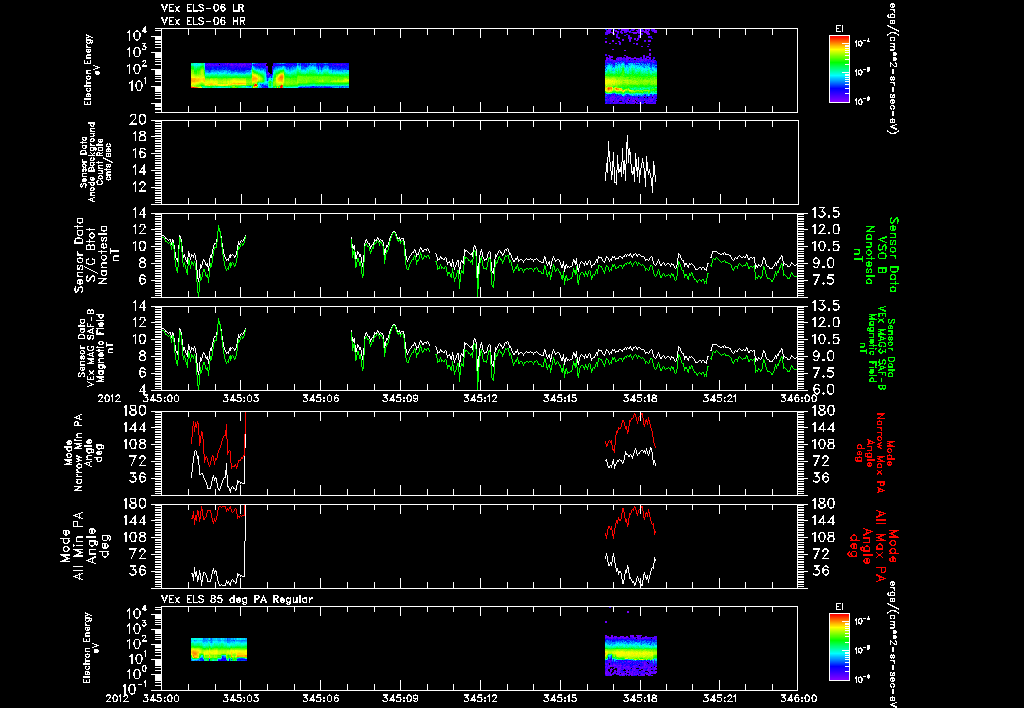This screenshot has width=1024, height=708.
Task: Click the "20" tick label on the count rate axis
Action: pos(138,120)
